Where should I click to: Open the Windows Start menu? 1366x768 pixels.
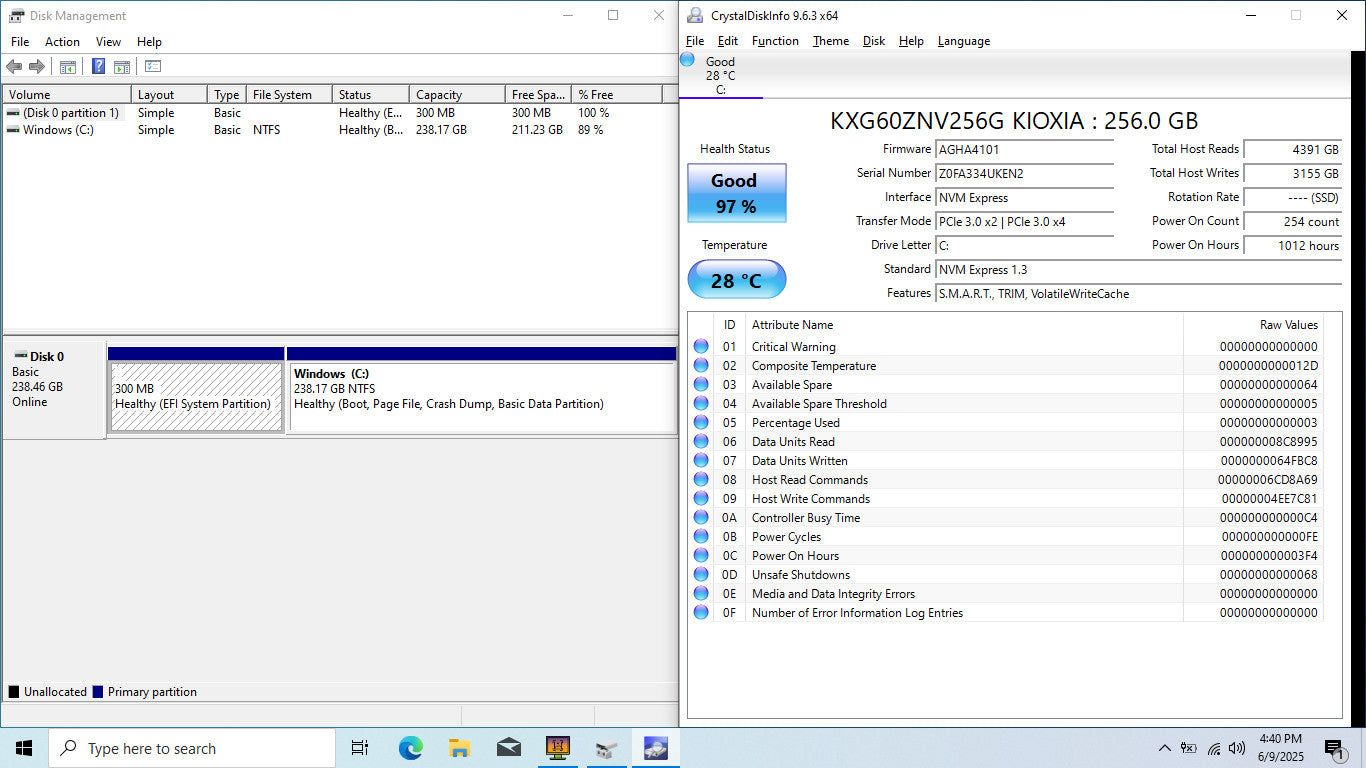(x=24, y=748)
